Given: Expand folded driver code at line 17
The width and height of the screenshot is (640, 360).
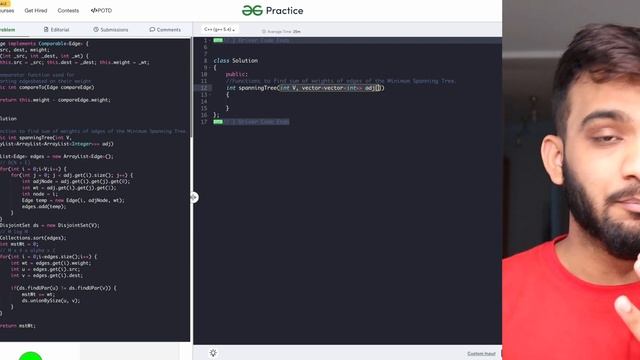Looking at the screenshot, I should click(218, 122).
